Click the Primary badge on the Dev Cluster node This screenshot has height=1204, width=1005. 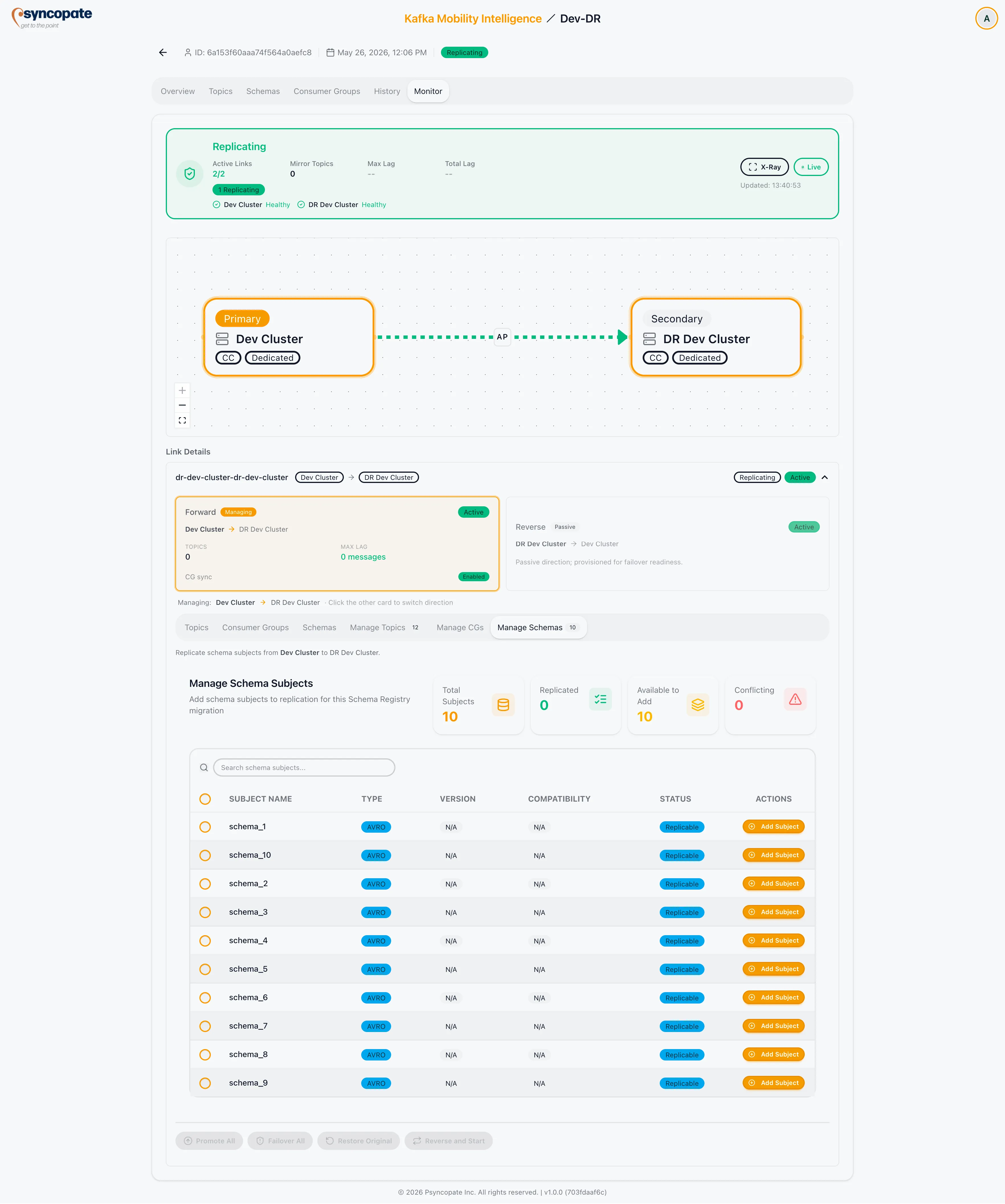(242, 319)
